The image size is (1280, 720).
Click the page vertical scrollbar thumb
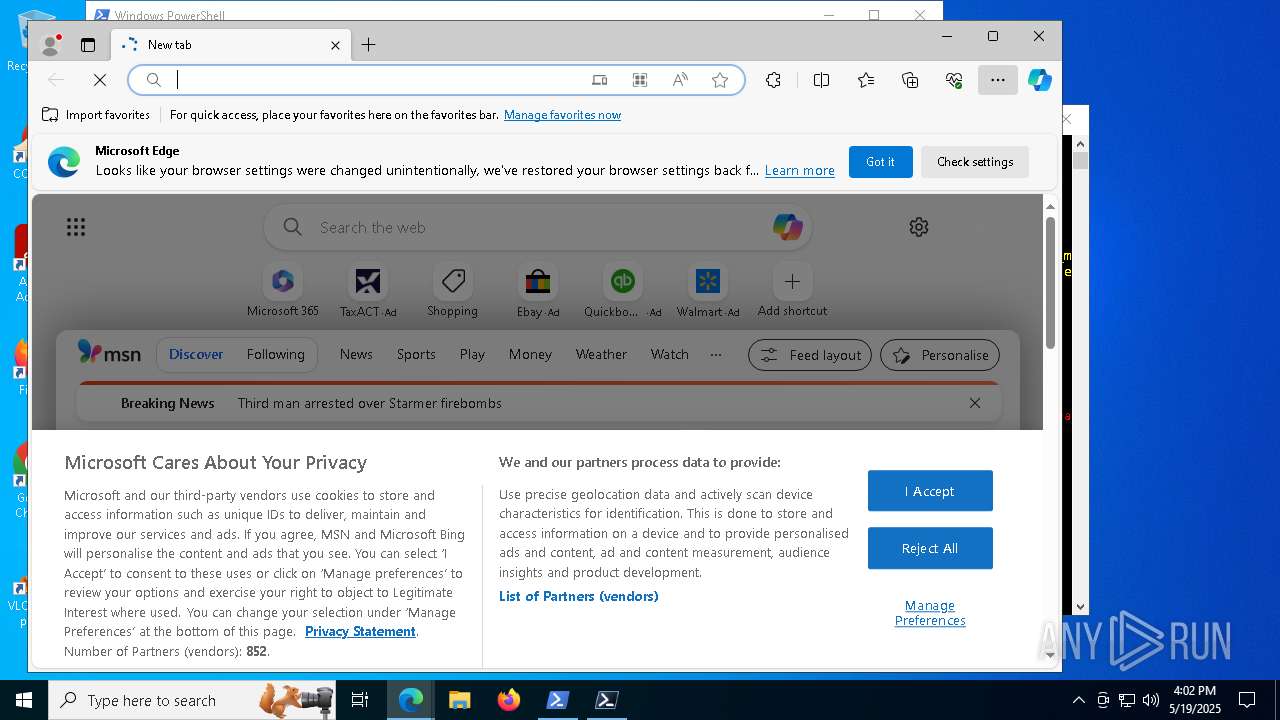(x=1050, y=282)
